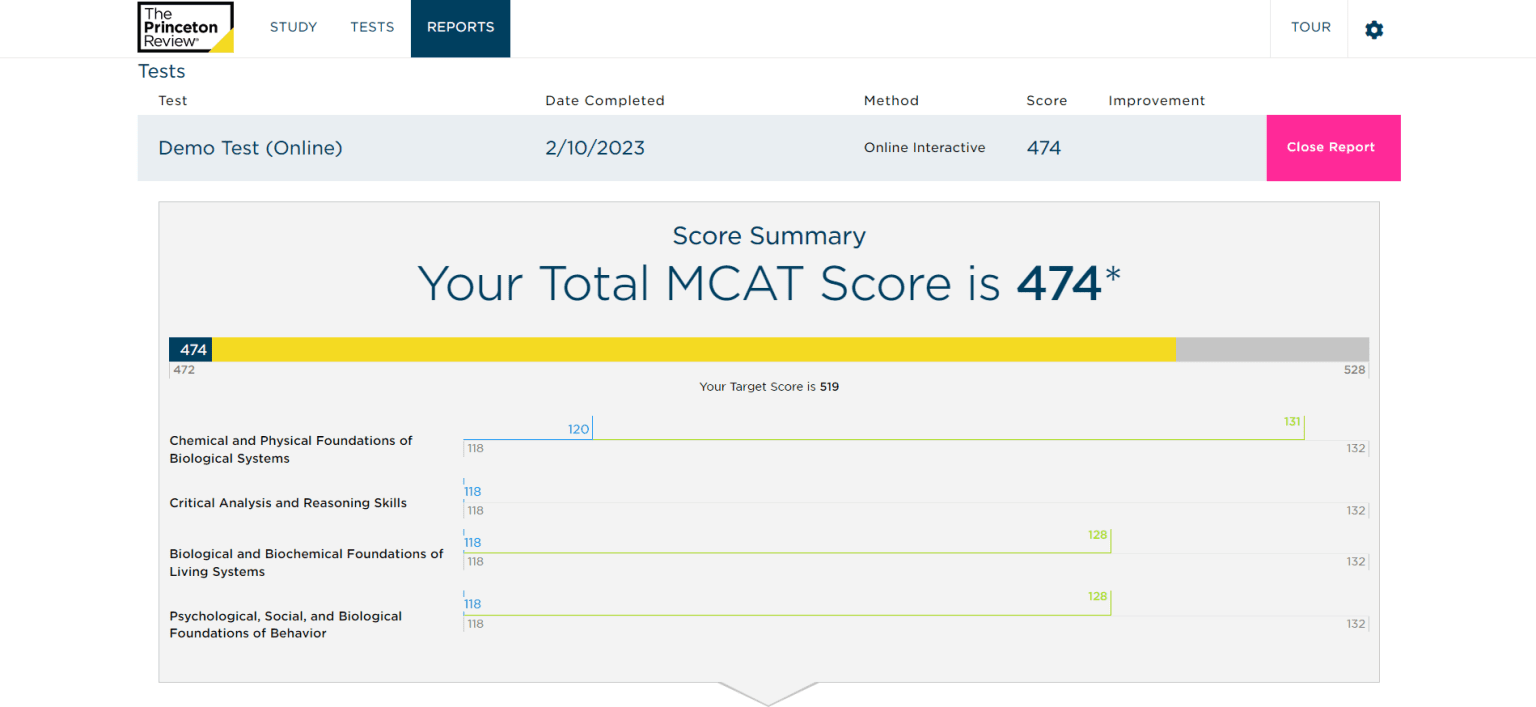The width and height of the screenshot is (1536, 707).
Task: Select the Chemical and Physical 131 score marker
Action: pos(1293,422)
